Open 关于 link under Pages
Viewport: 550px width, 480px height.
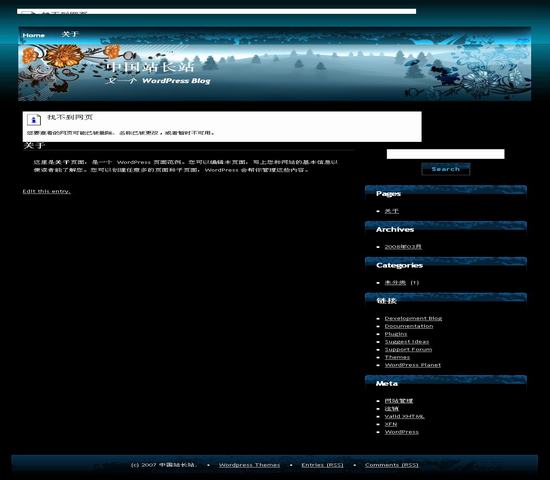pos(391,211)
